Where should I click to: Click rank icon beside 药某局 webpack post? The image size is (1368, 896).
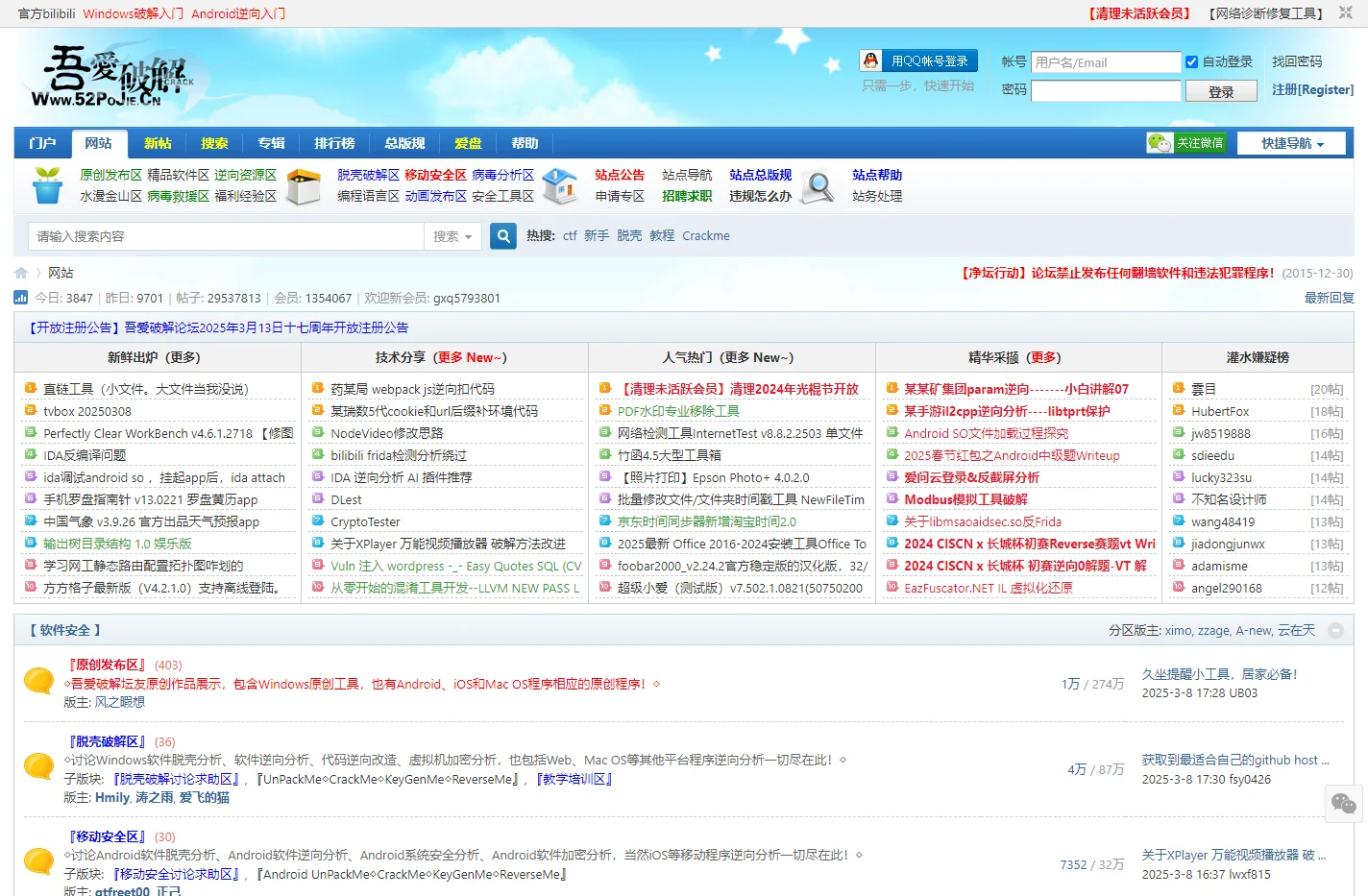pyautogui.click(x=318, y=388)
